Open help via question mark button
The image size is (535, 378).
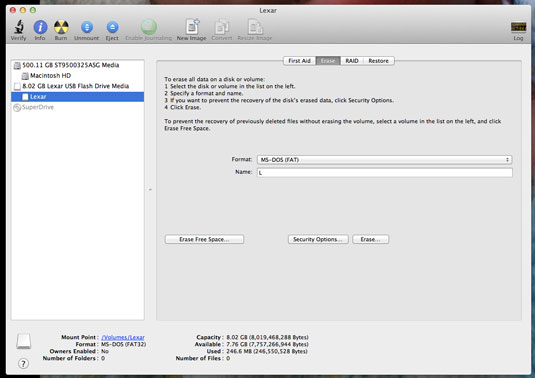23,363
